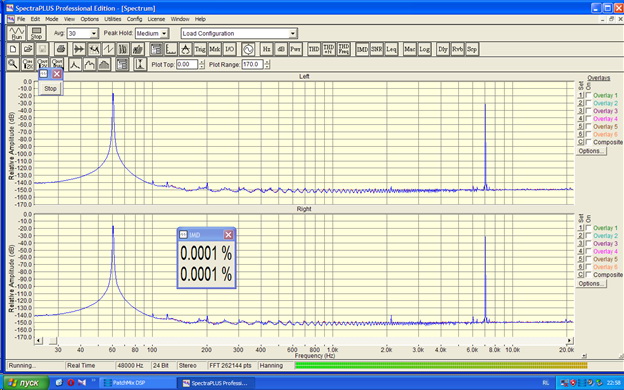The height and width of the screenshot is (390, 624).
Task: Click the Run analyzer icon
Action: [x=17, y=33]
